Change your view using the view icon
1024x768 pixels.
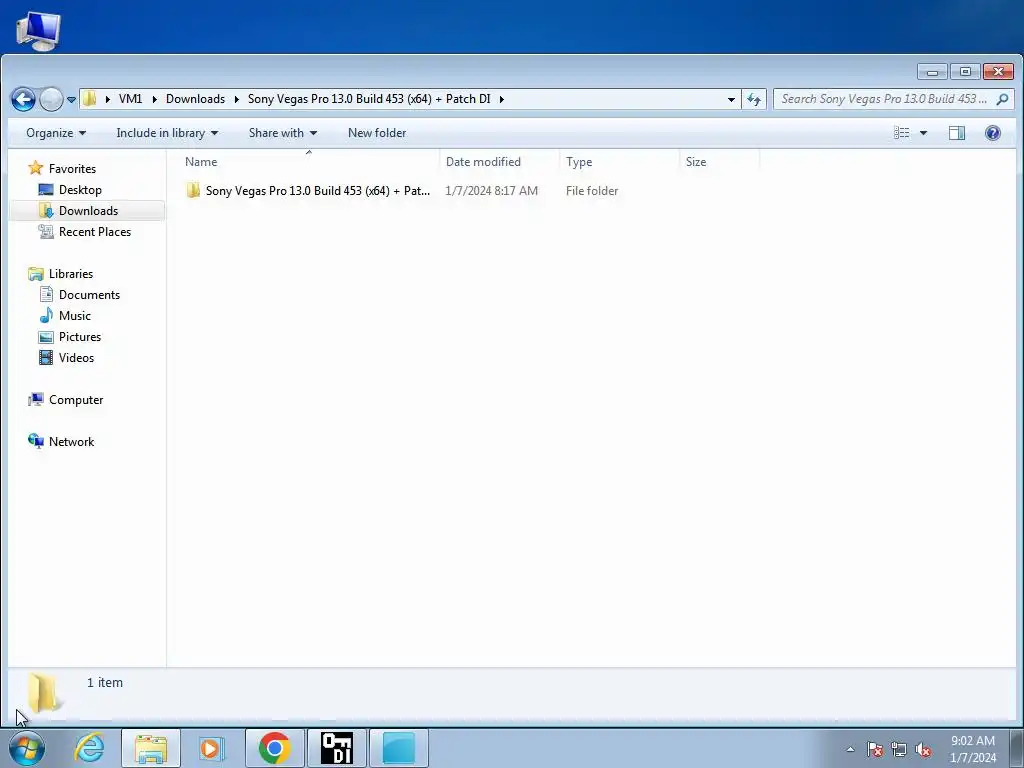point(902,133)
